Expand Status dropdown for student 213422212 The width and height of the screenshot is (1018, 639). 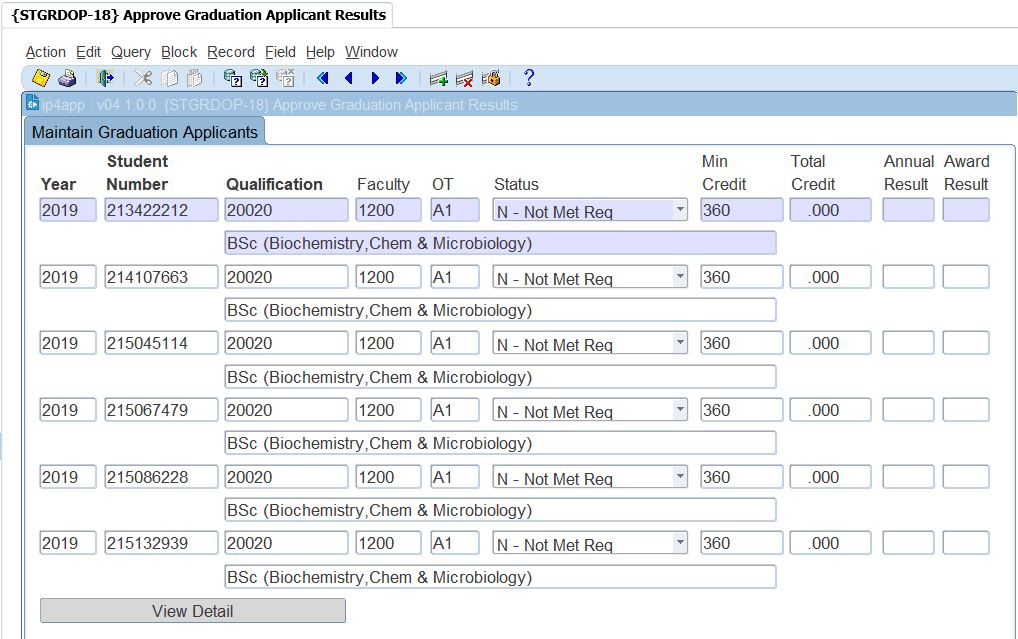pyautogui.click(x=680, y=210)
